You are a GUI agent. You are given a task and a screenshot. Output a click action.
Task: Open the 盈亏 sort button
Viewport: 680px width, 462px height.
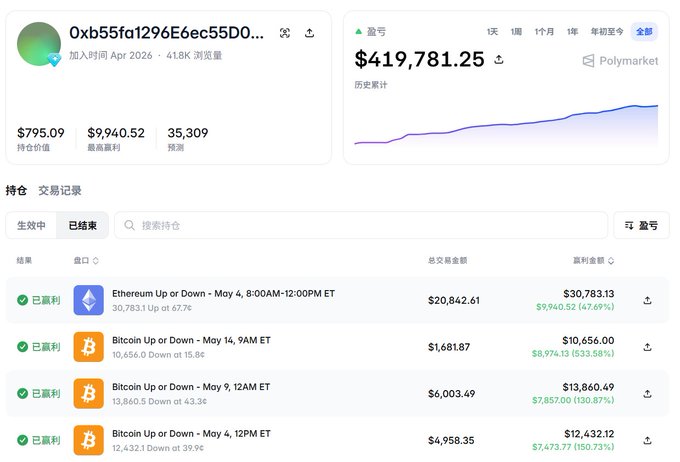coord(641,225)
